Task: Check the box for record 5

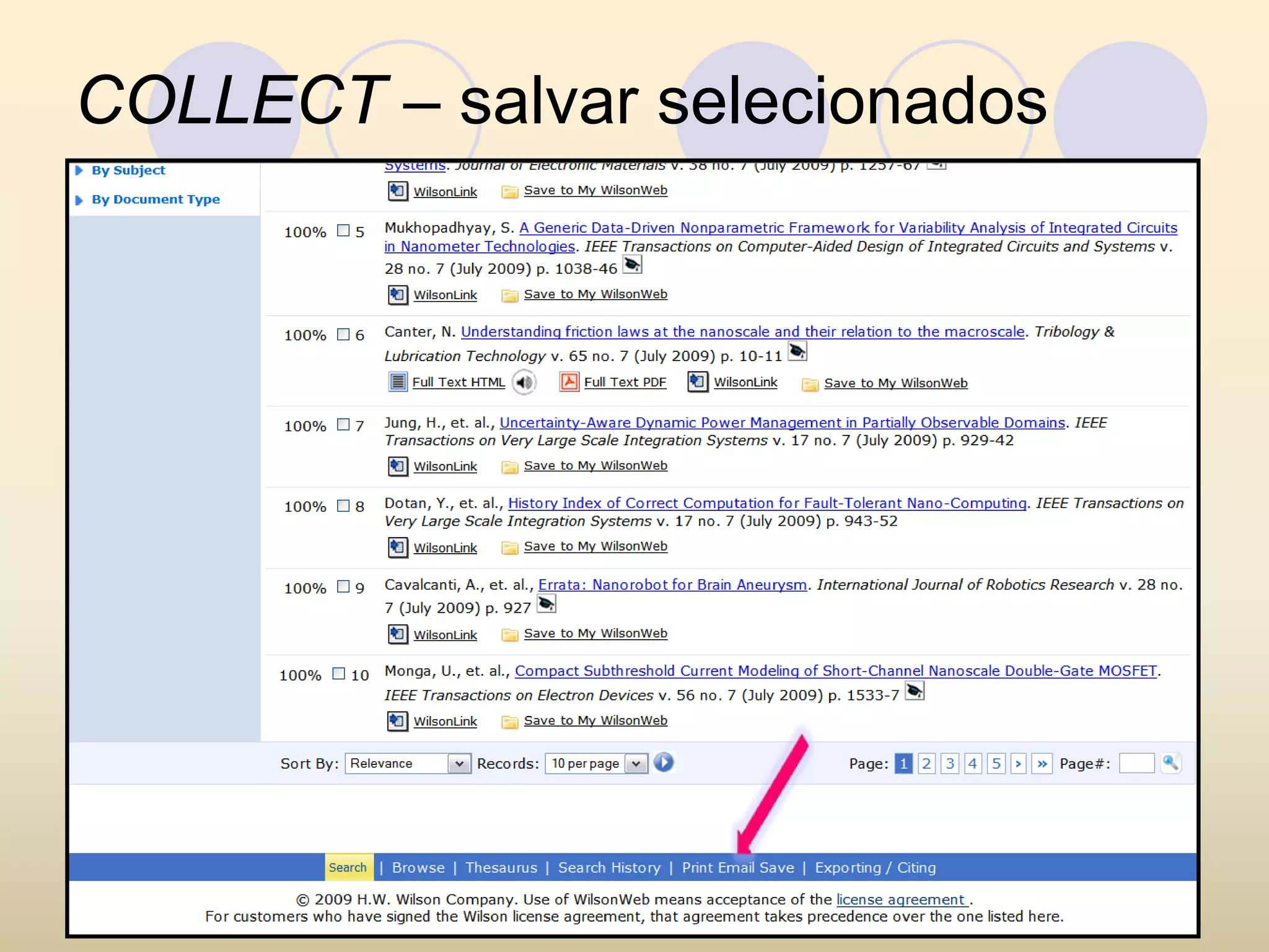Action: (343, 230)
